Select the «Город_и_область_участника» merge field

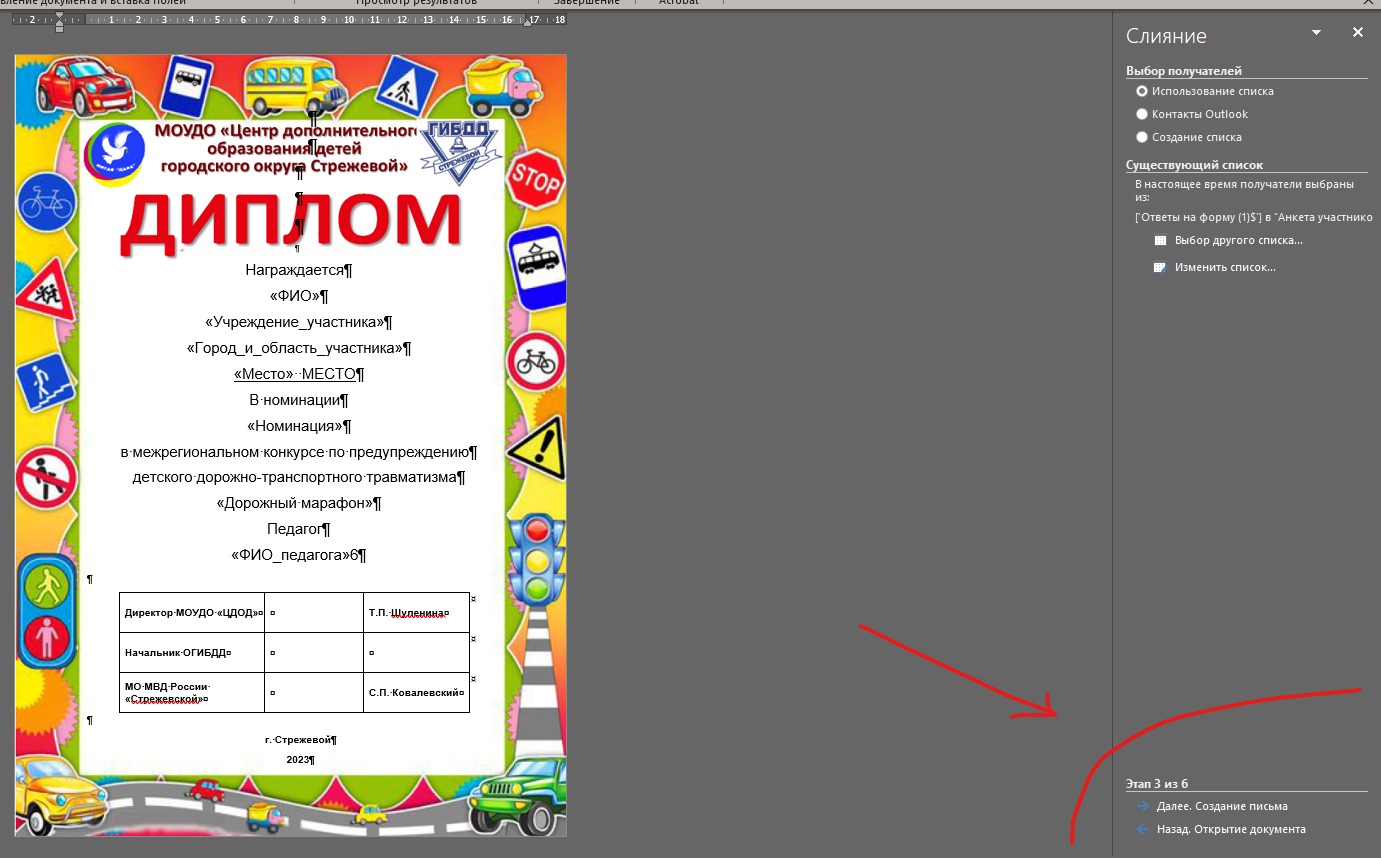tap(294, 348)
